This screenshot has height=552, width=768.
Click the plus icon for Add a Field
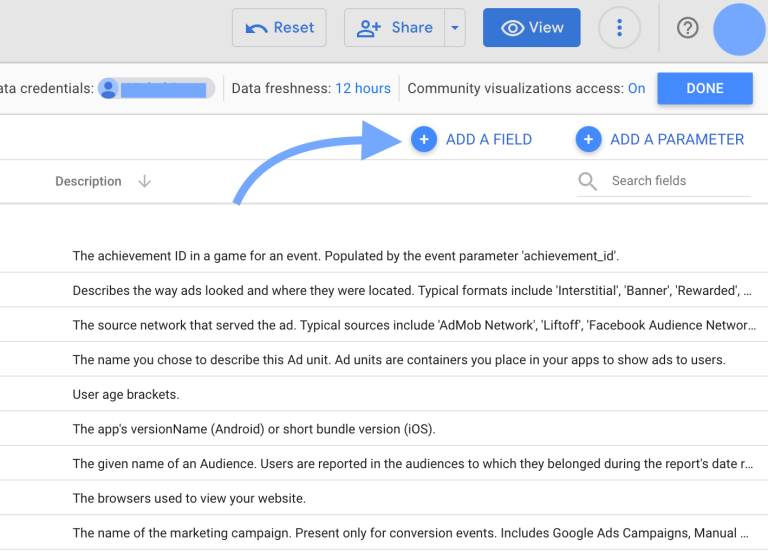424,139
